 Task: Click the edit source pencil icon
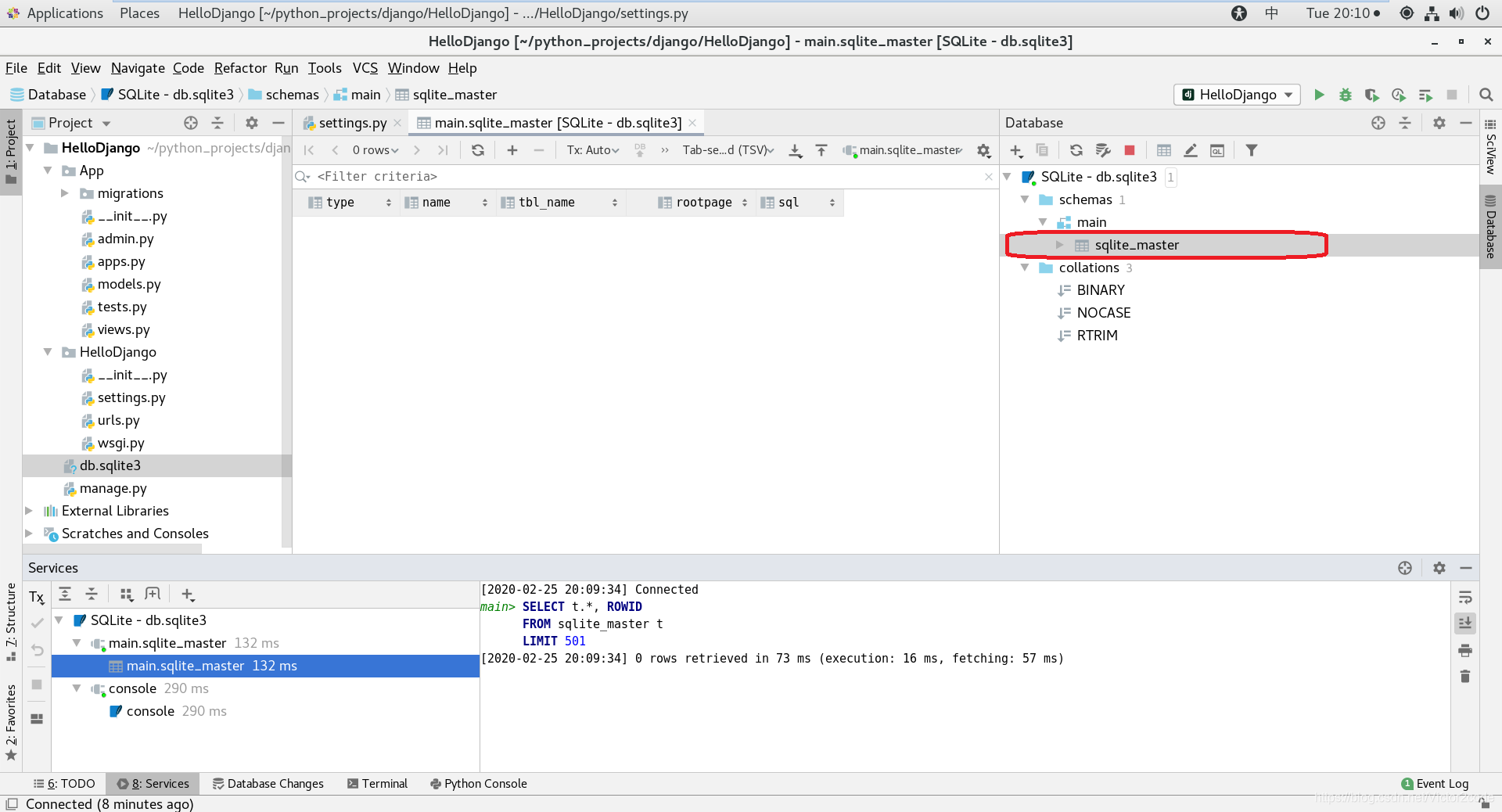point(1191,150)
